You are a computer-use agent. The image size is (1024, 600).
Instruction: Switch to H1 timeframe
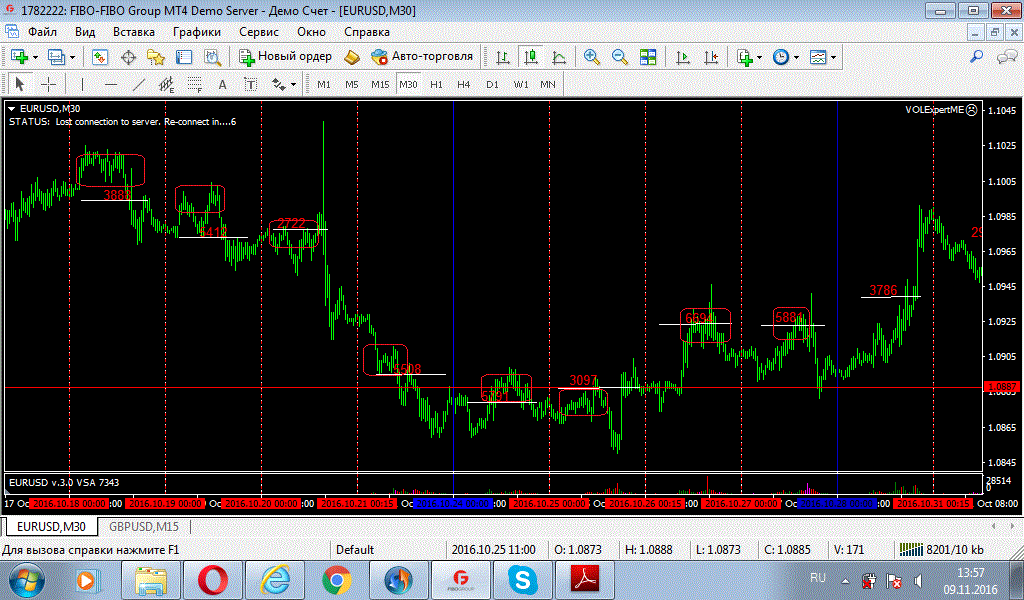point(436,84)
